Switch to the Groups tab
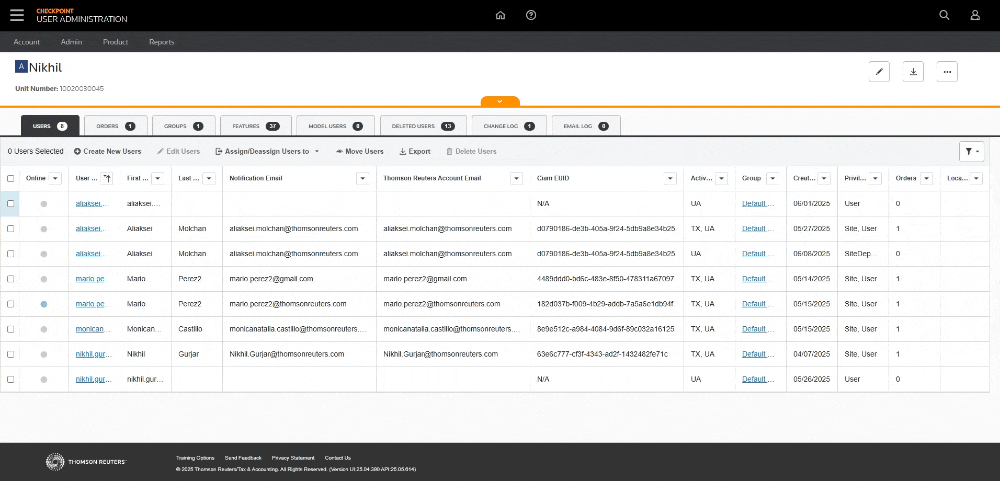Image resolution: width=1000 pixels, height=481 pixels. click(x=184, y=126)
